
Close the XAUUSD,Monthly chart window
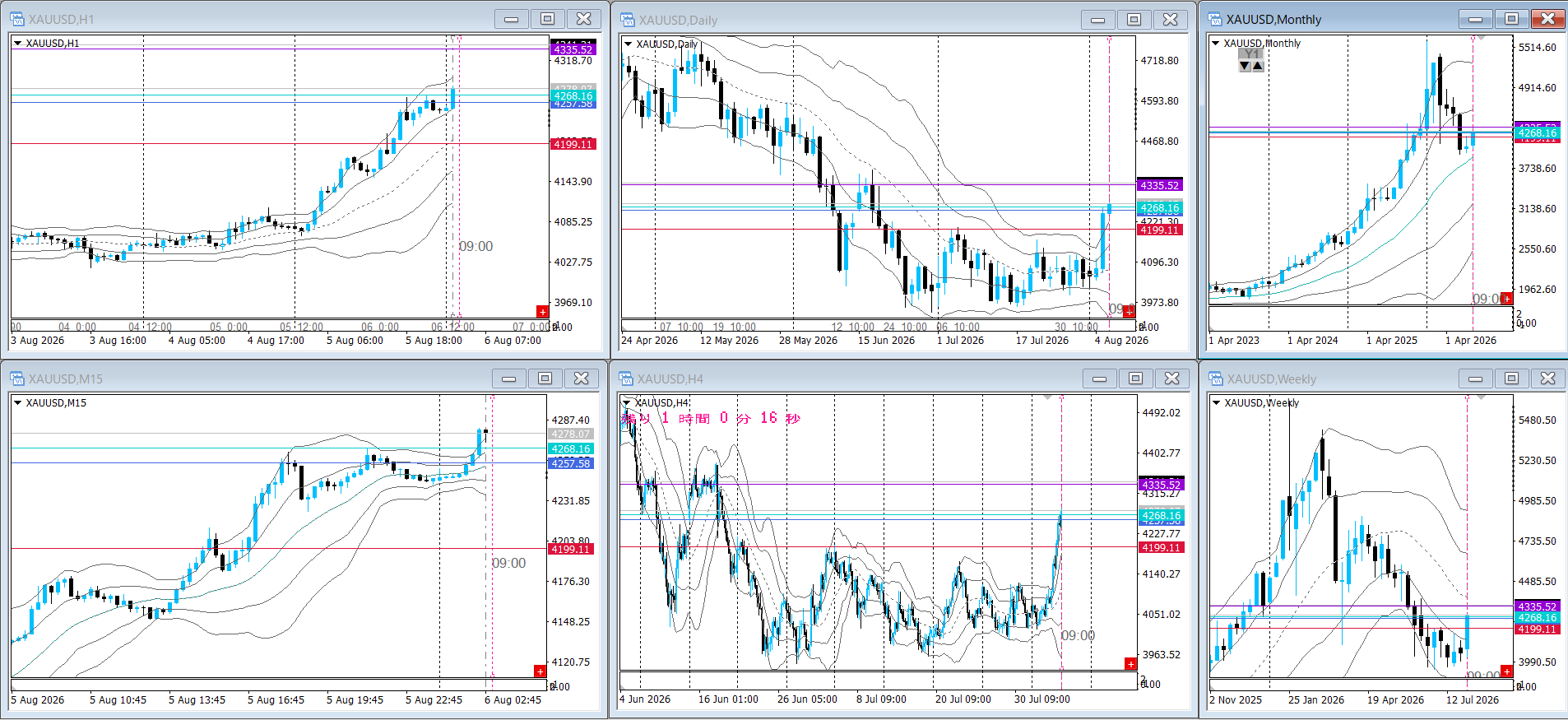1548,19
